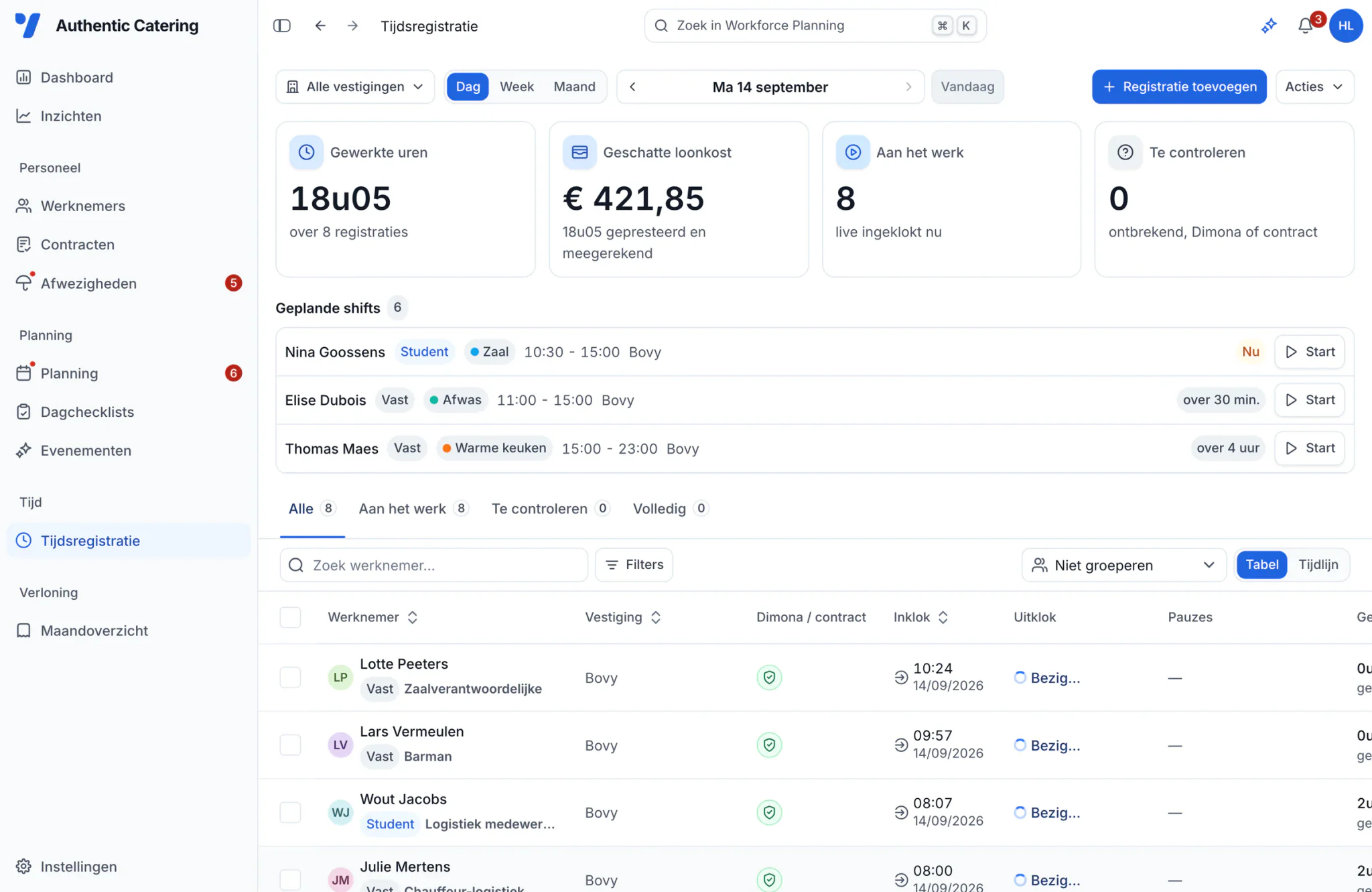Select the Alle tab

pos(312,509)
